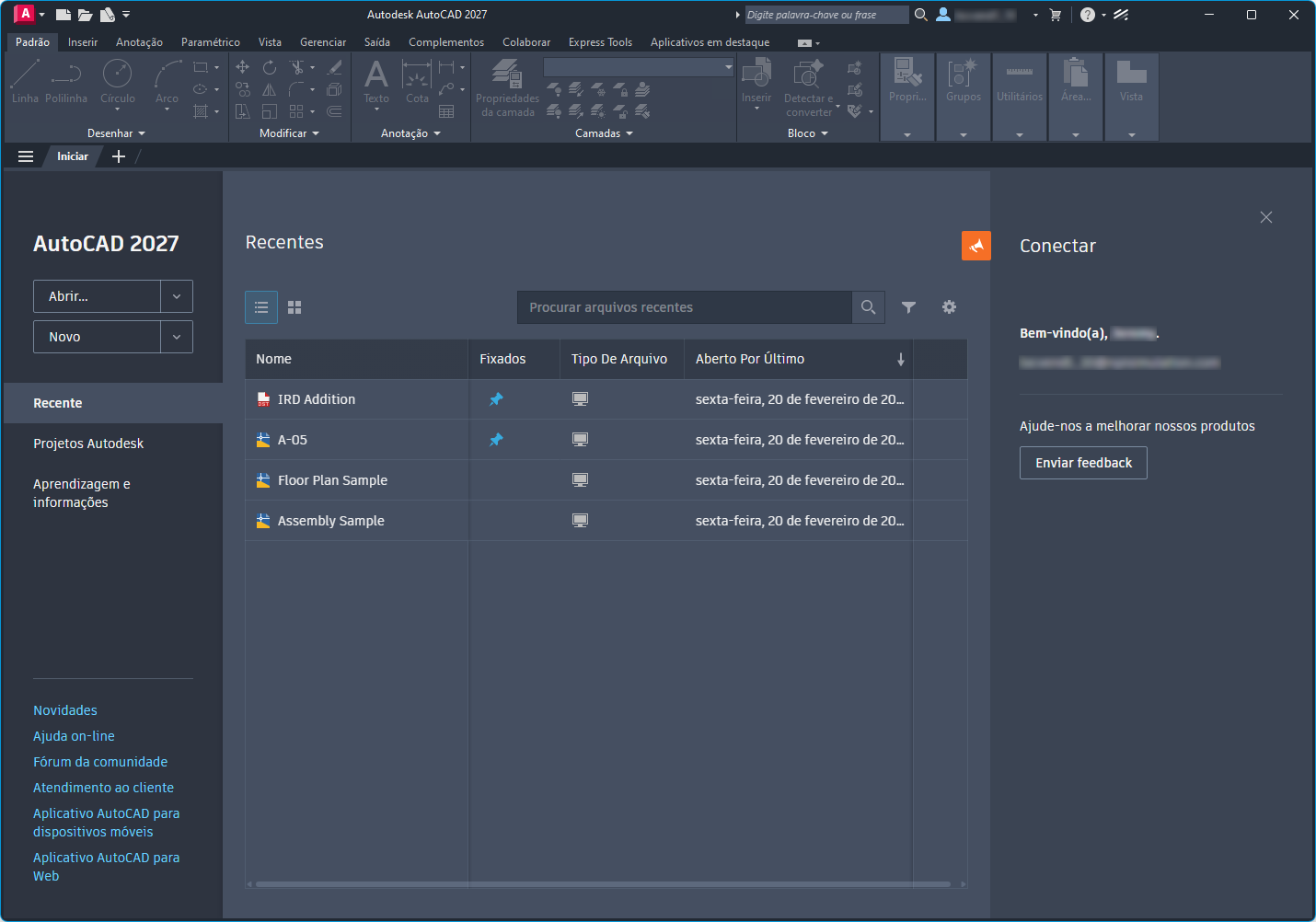The image size is (1316, 922).
Task: Open the AutoCAD application menu logo
Action: tap(25, 14)
